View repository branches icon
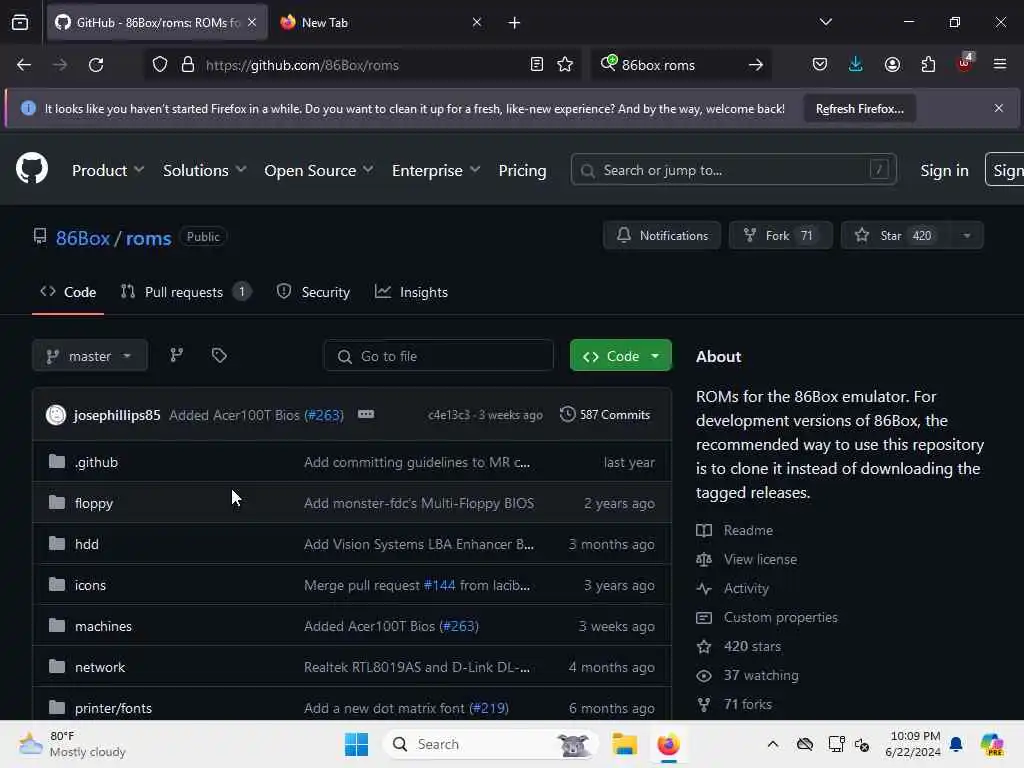The width and height of the screenshot is (1024, 768). [x=176, y=355]
